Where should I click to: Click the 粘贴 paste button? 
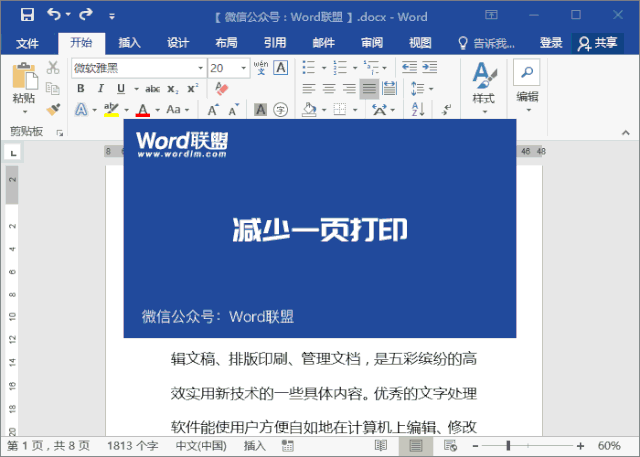pos(24,88)
